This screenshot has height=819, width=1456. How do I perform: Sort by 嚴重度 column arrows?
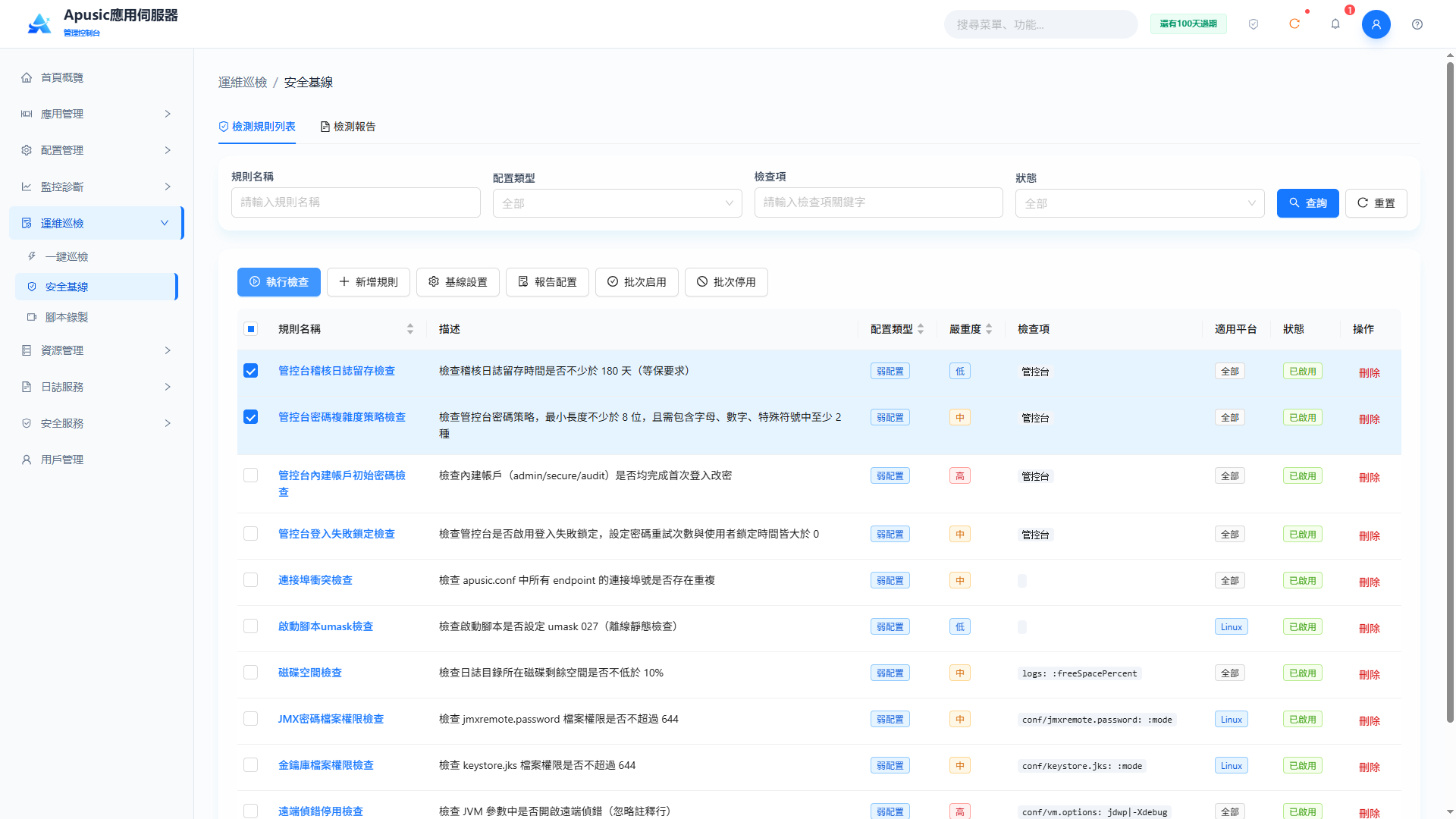(x=989, y=329)
